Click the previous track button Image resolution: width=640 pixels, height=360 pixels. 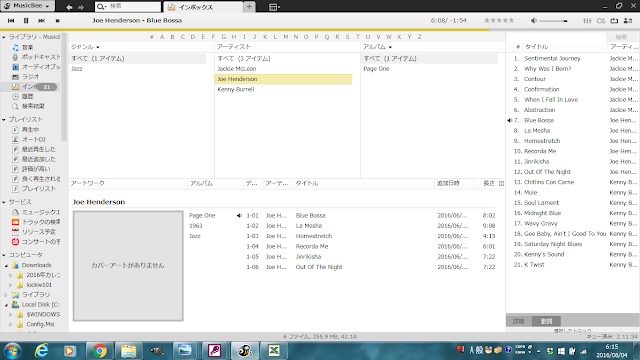click(x=11, y=20)
